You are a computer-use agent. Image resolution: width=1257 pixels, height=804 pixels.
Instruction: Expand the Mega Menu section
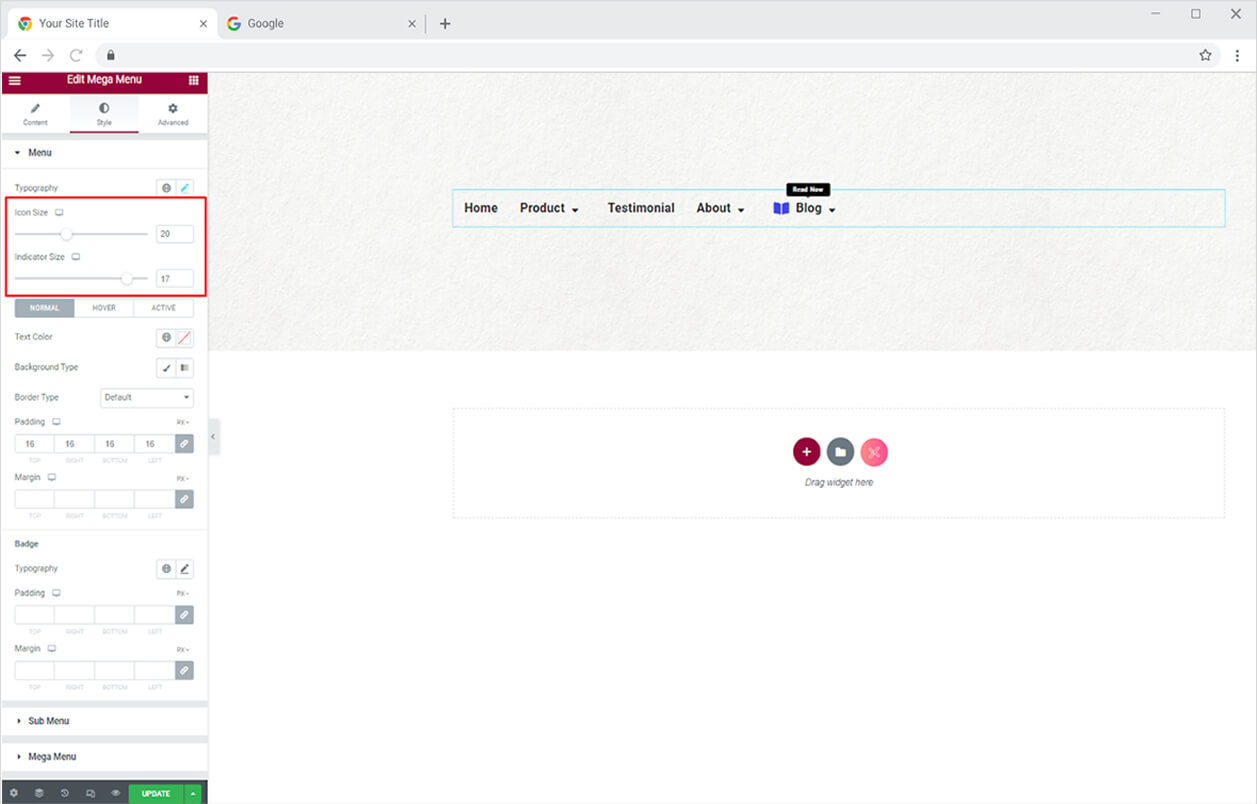tap(52, 757)
